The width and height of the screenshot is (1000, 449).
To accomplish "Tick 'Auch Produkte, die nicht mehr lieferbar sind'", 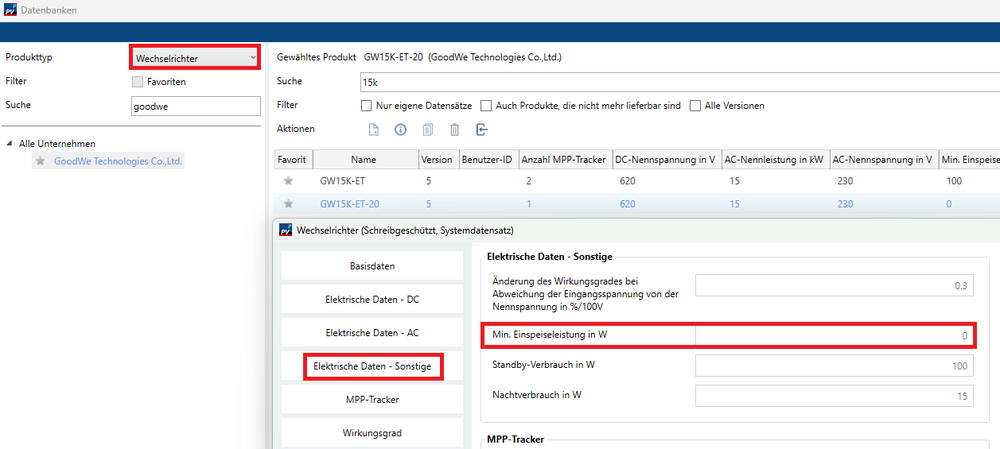I will point(486,105).
